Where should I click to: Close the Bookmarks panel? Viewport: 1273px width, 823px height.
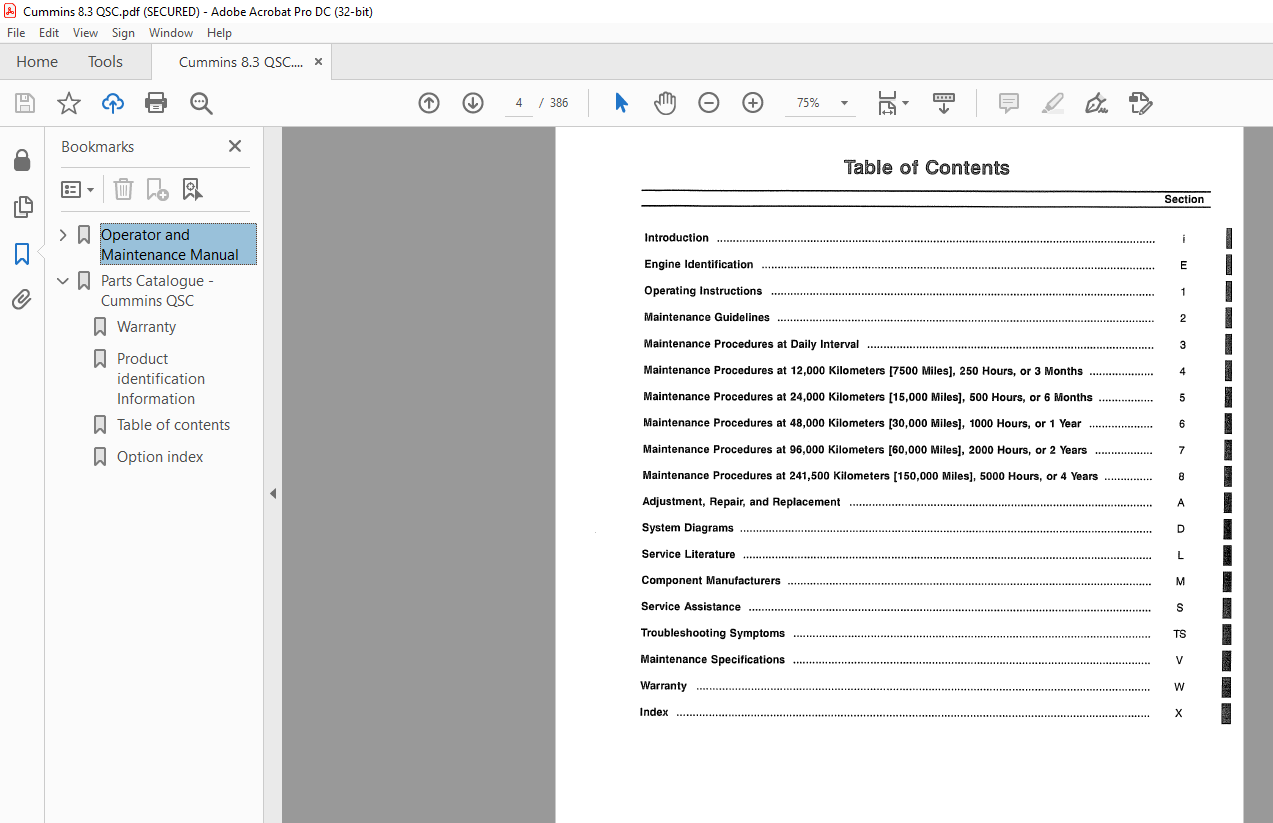click(x=235, y=146)
